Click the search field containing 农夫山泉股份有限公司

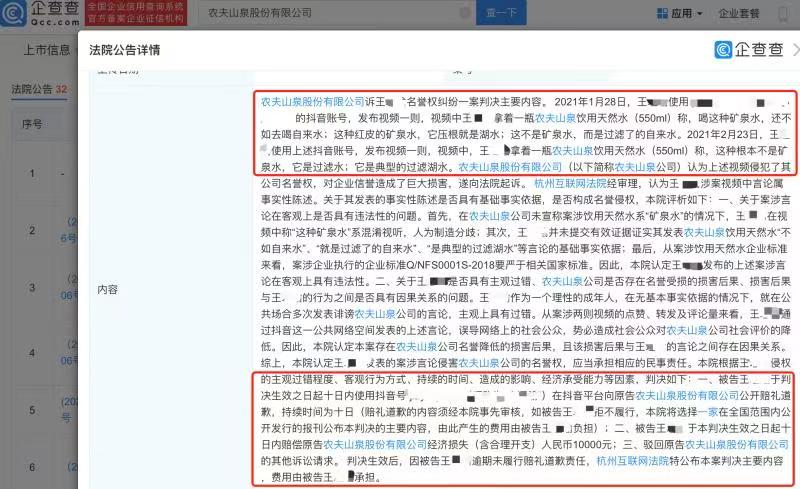pos(336,13)
